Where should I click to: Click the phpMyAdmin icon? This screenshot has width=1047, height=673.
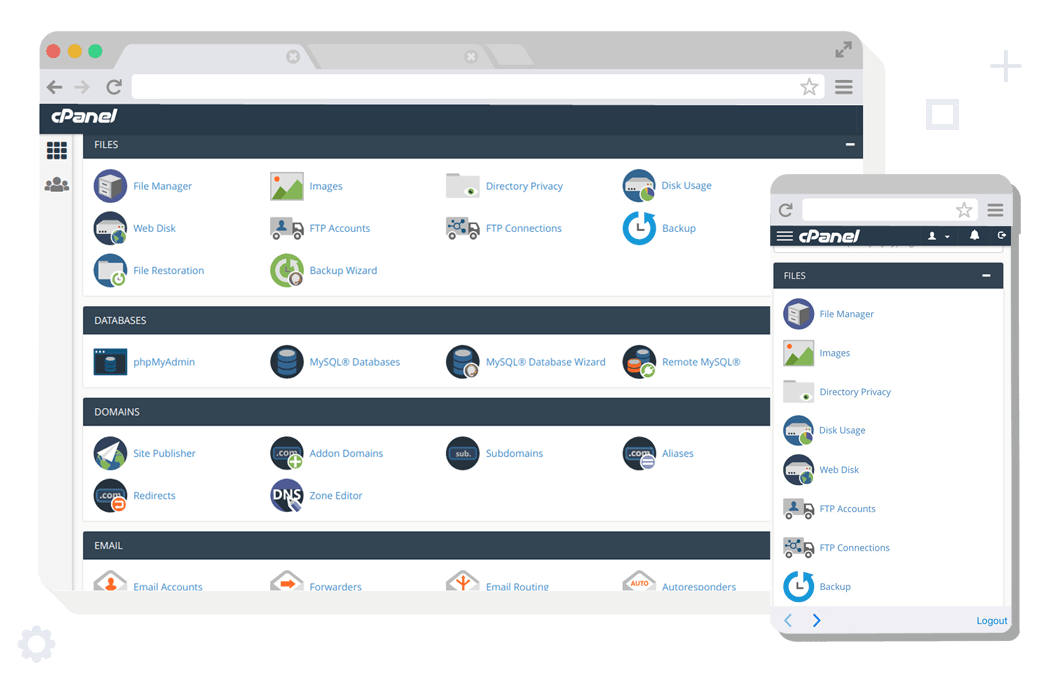coord(110,362)
